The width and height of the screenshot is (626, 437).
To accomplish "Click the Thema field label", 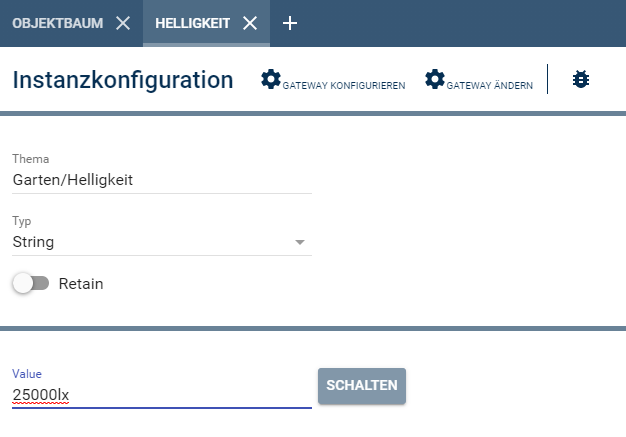I will pos(31,159).
